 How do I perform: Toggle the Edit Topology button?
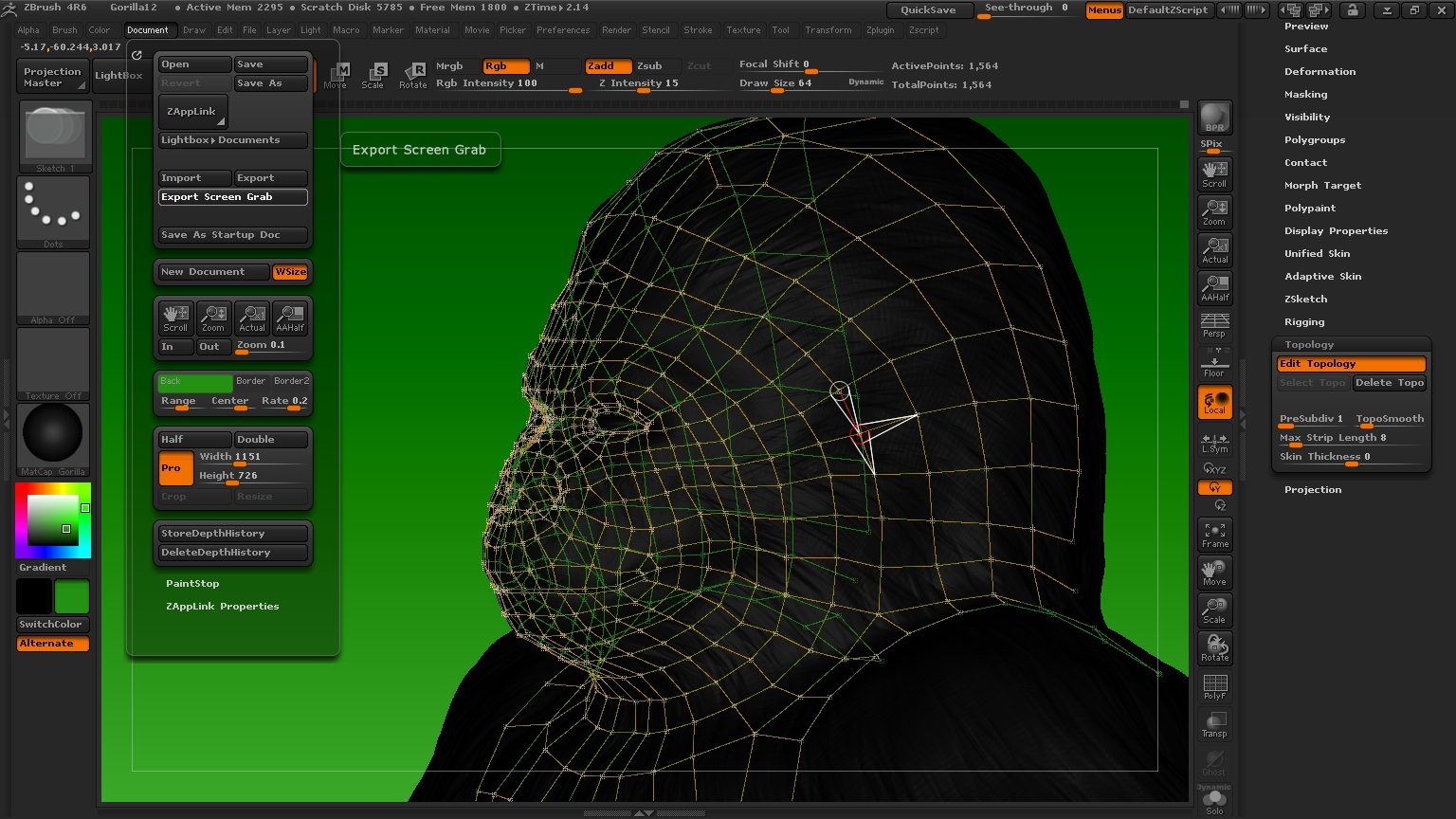click(x=1351, y=364)
